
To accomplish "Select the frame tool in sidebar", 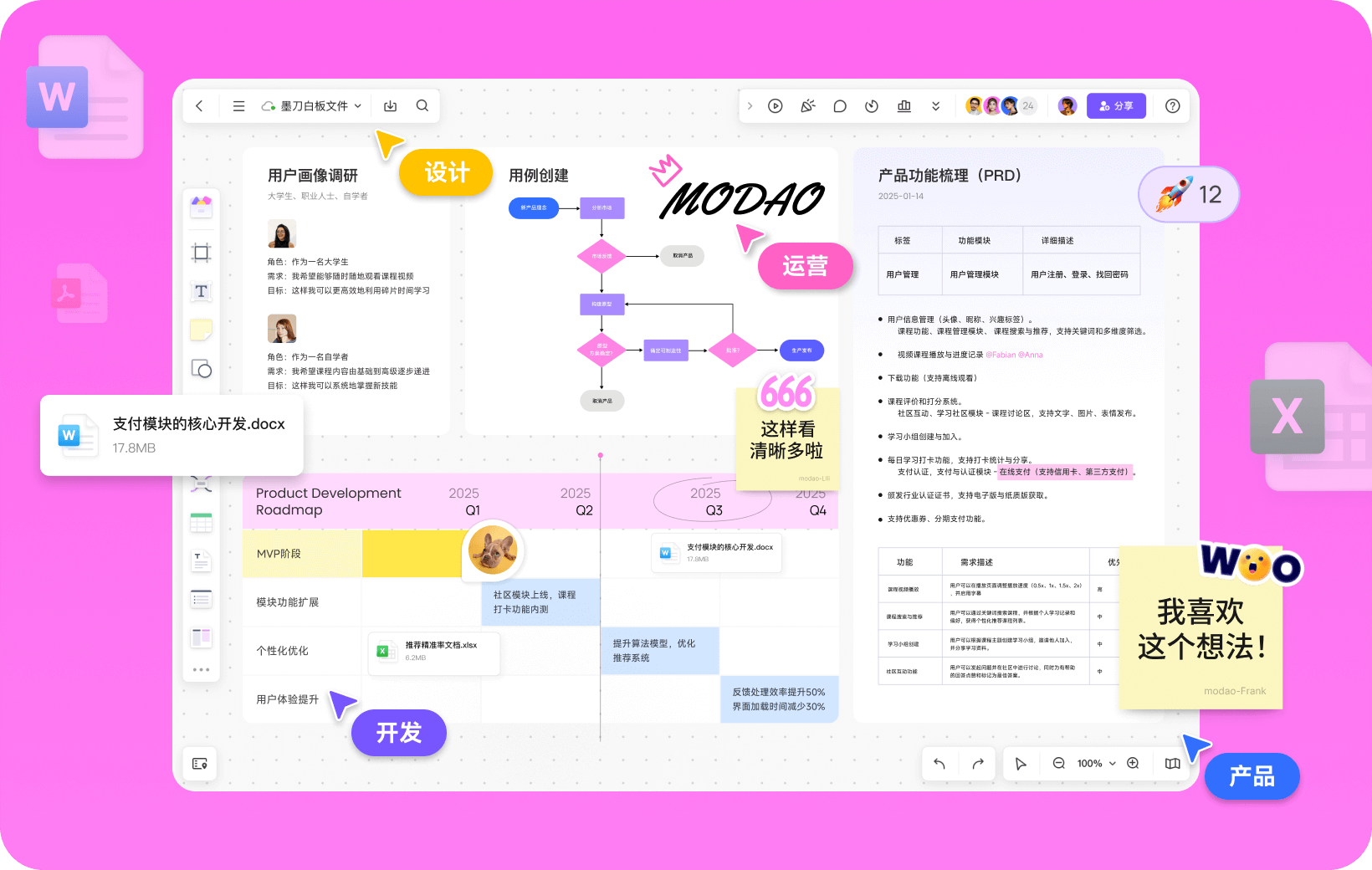I will (x=201, y=253).
